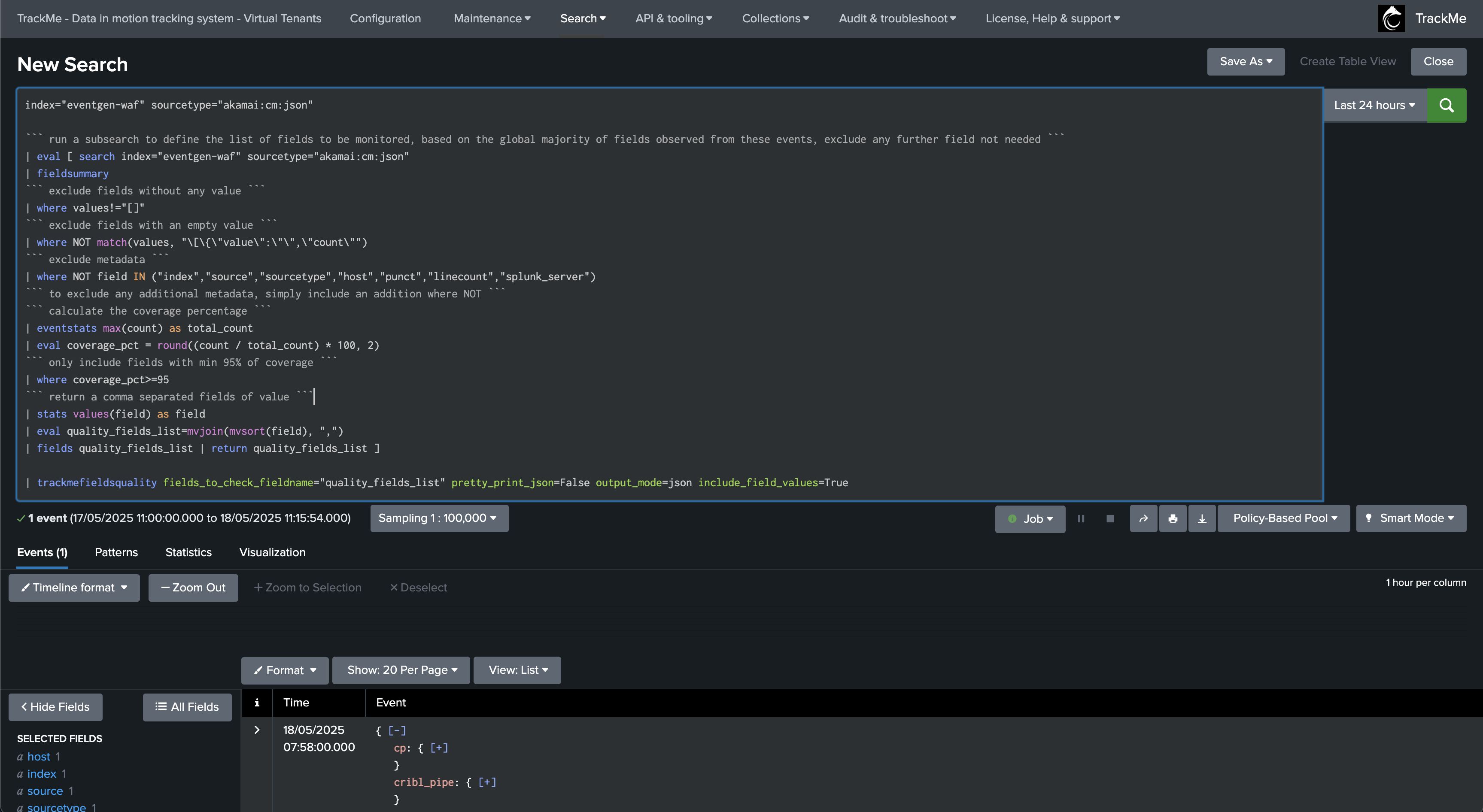Print the search results
Screen dimensions: 1483x812
coord(1173,518)
